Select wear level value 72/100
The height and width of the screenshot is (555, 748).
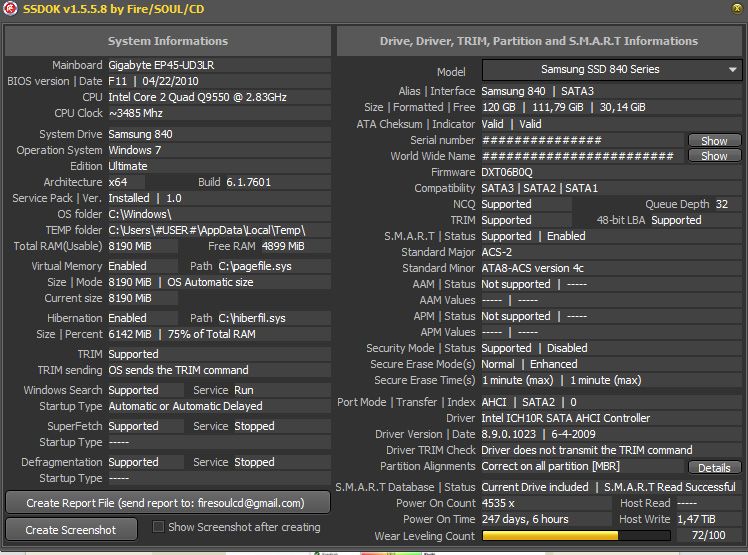tap(708, 535)
